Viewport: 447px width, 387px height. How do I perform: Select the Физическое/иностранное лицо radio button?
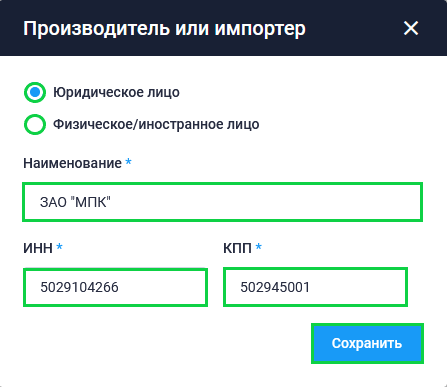click(x=35, y=124)
